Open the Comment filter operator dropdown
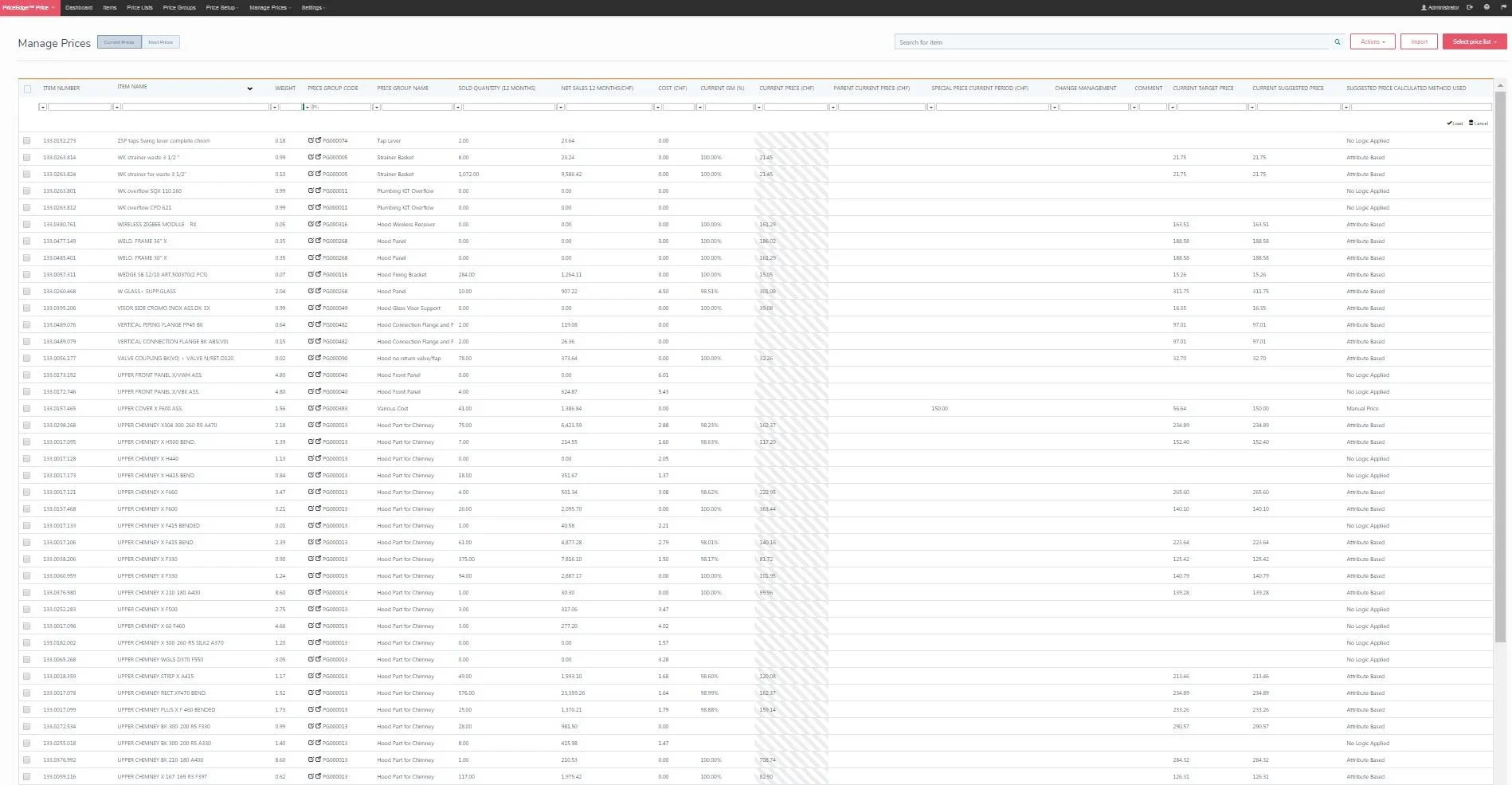 [1134, 107]
